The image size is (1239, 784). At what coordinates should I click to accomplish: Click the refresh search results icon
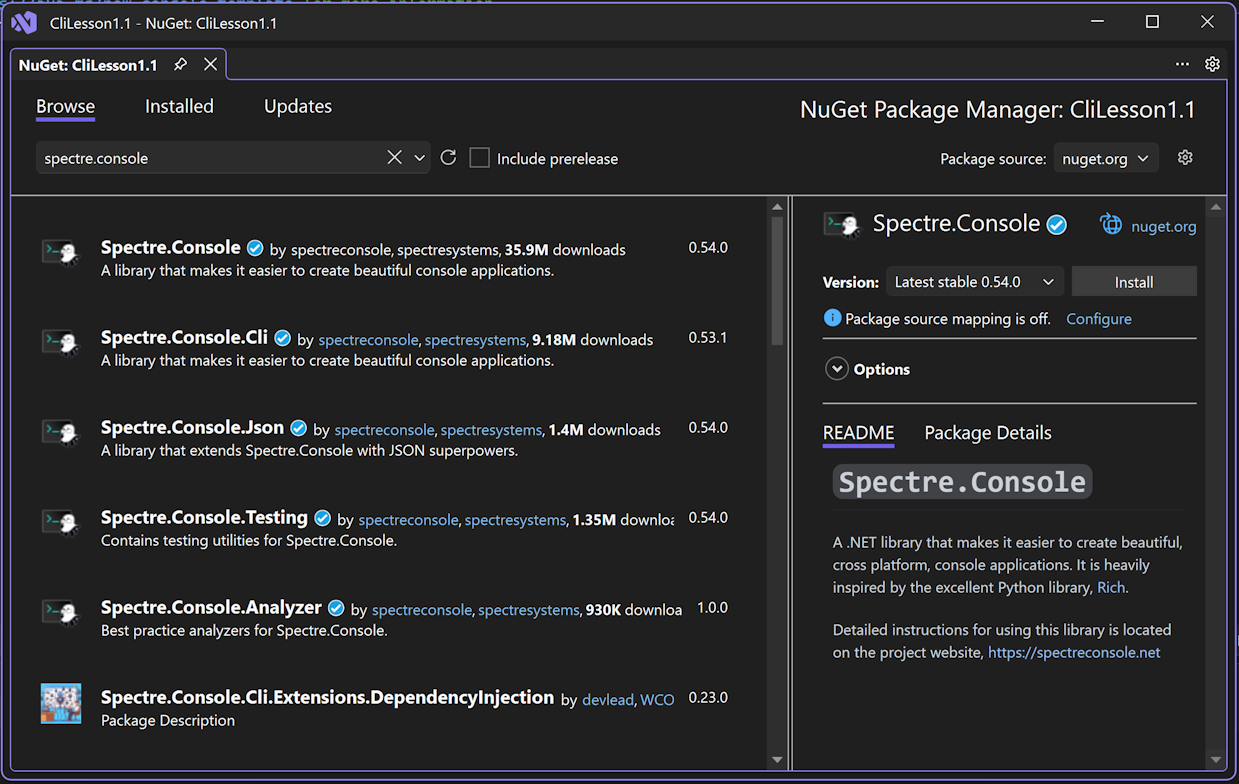pos(448,157)
